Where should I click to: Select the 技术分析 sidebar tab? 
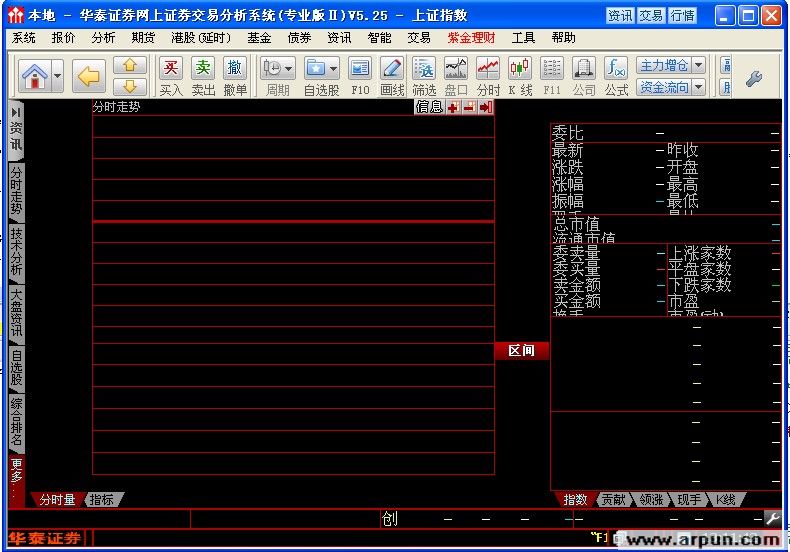tap(16, 252)
